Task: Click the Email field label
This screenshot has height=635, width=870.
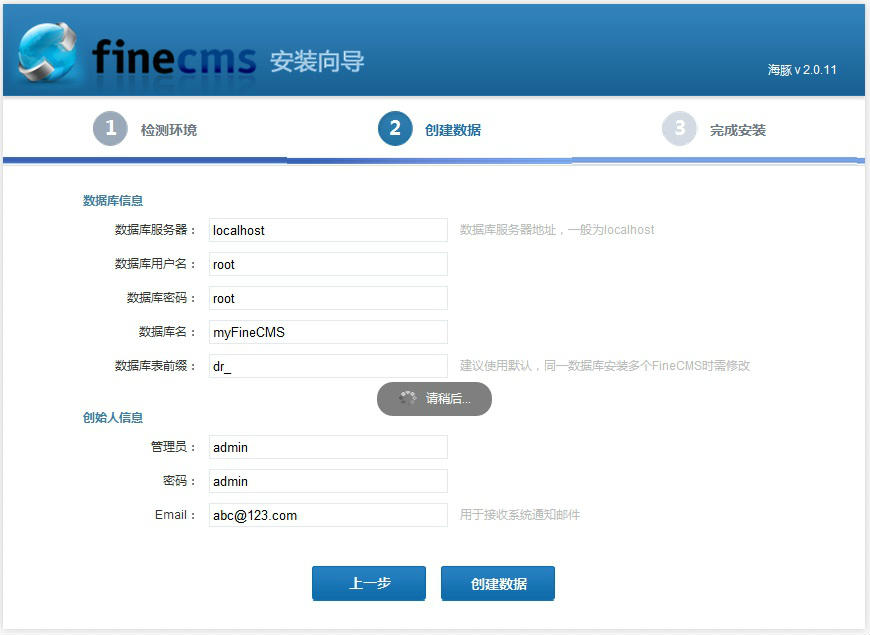Action: tap(175, 515)
